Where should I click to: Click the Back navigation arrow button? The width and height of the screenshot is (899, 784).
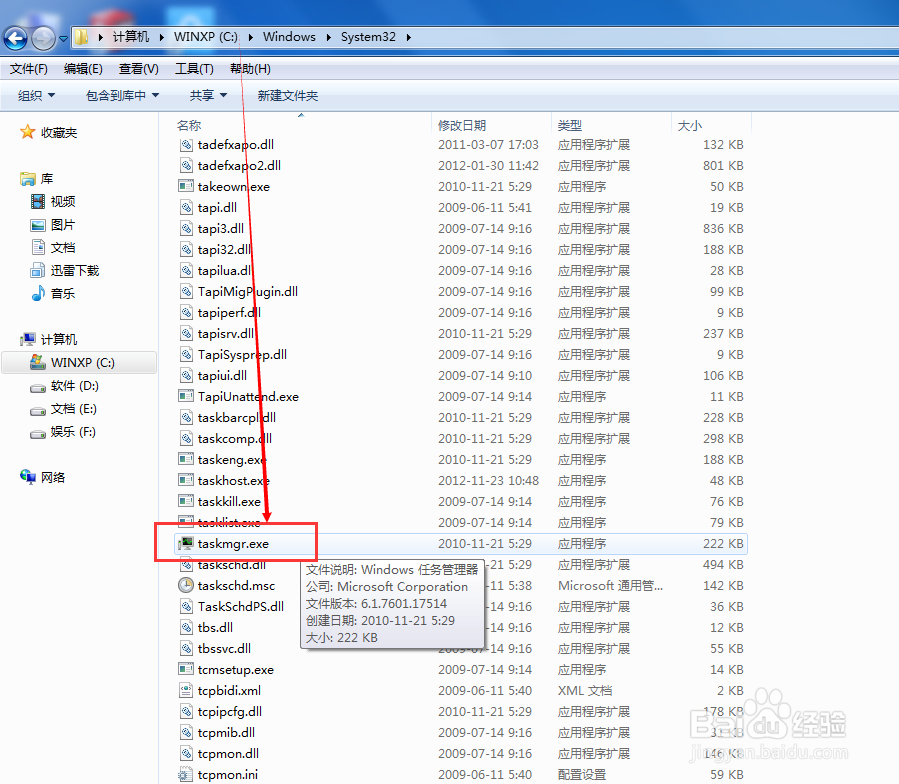click(15, 38)
